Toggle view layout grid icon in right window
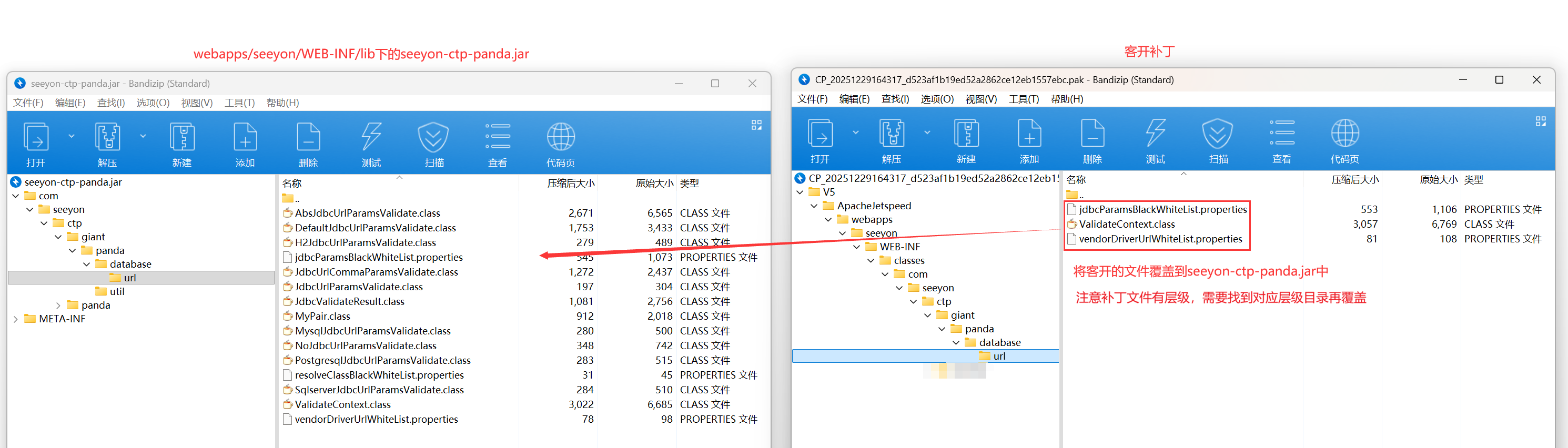This screenshot has width=1568, height=448. [x=1541, y=121]
